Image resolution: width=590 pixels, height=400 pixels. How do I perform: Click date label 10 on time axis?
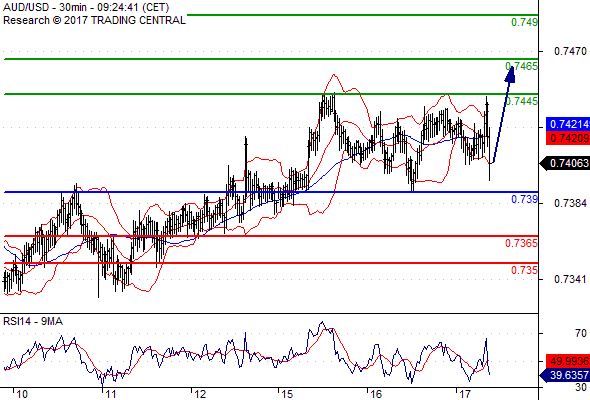(x=22, y=394)
